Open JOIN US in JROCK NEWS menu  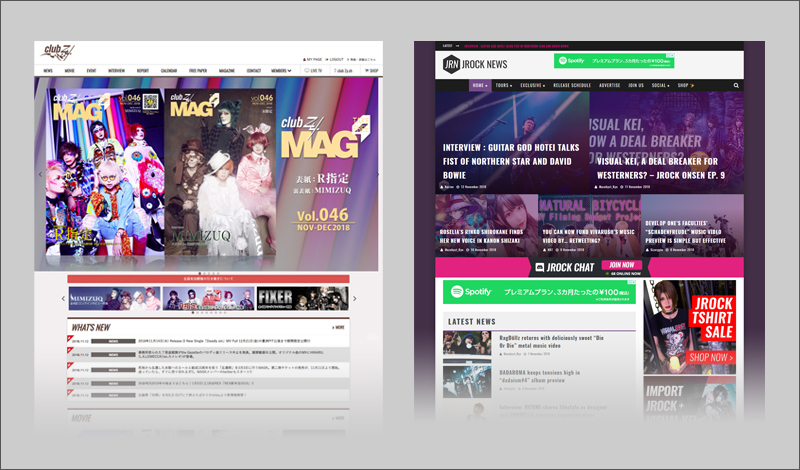point(636,85)
